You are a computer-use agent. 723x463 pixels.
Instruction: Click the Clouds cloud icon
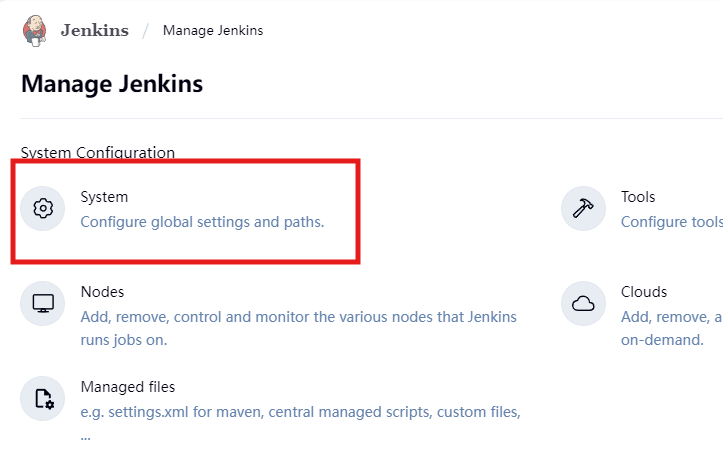[583, 303]
